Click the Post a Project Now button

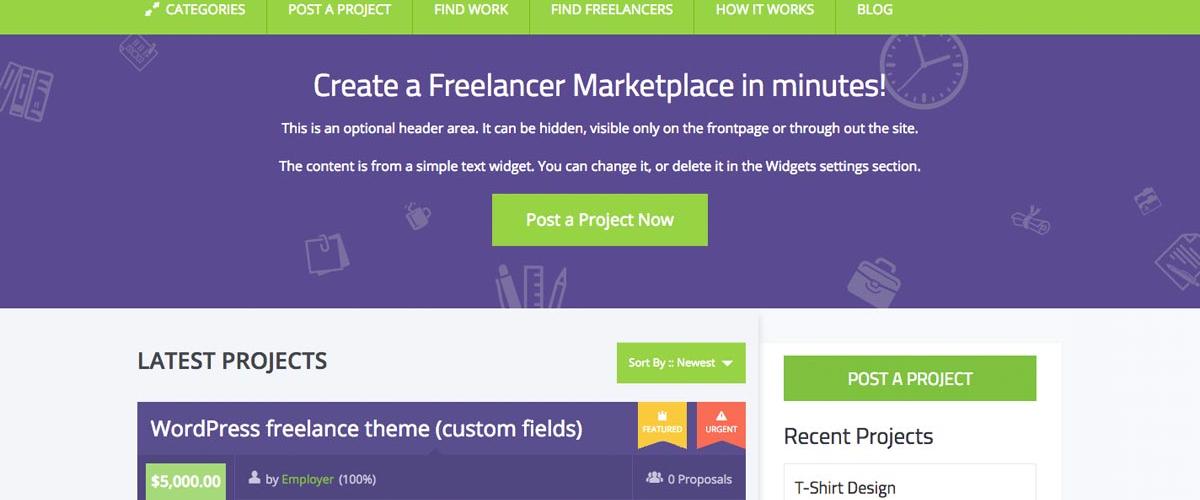[600, 220]
